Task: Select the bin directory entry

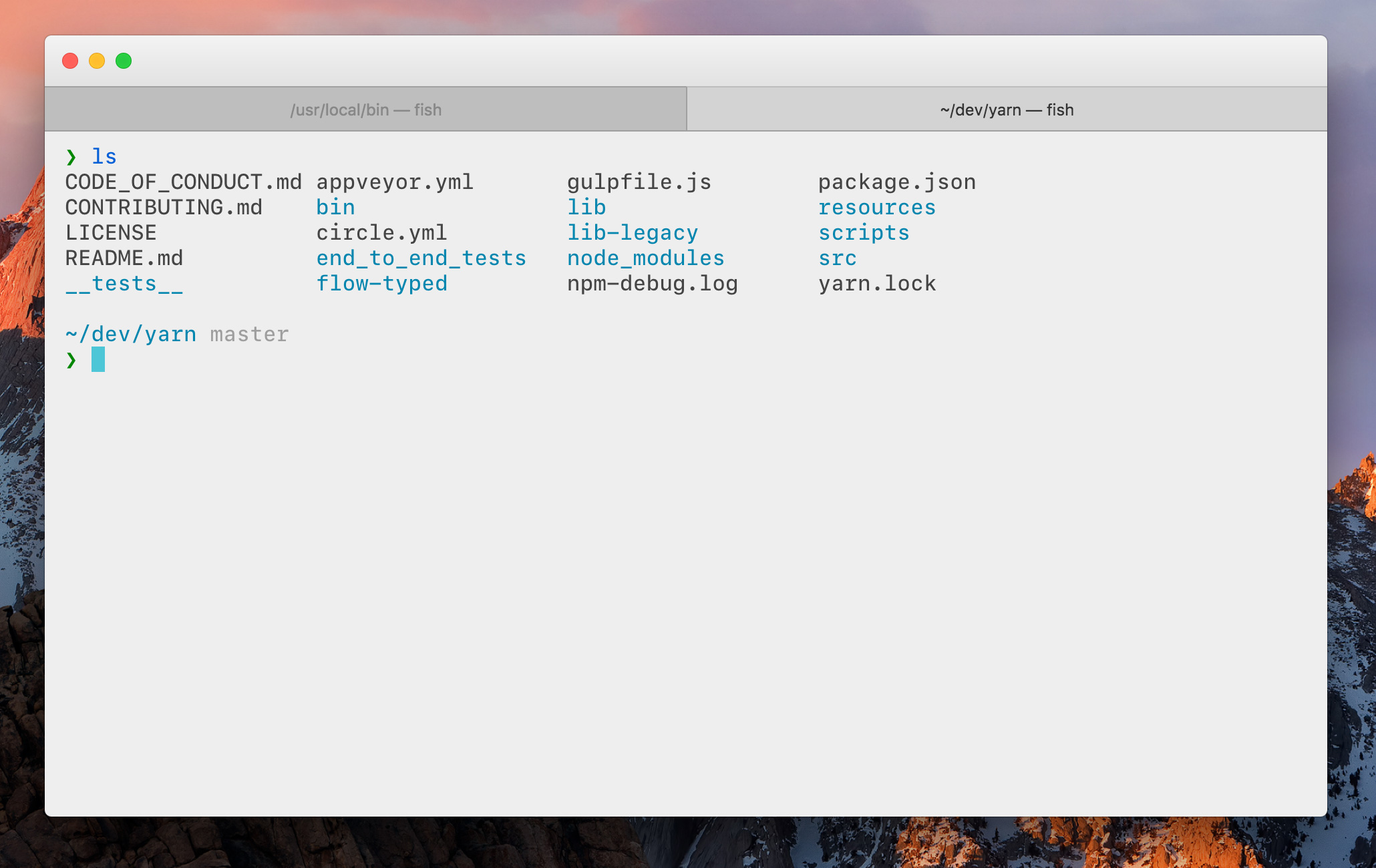Action: 335,207
